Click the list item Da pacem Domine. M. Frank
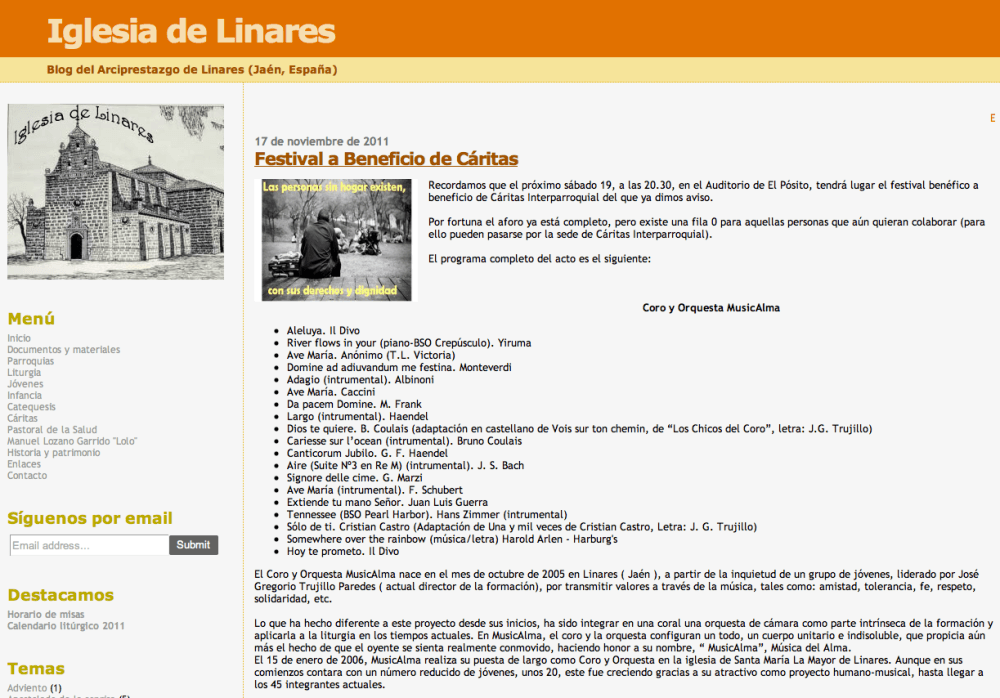The height and width of the screenshot is (698, 1000). point(354,405)
